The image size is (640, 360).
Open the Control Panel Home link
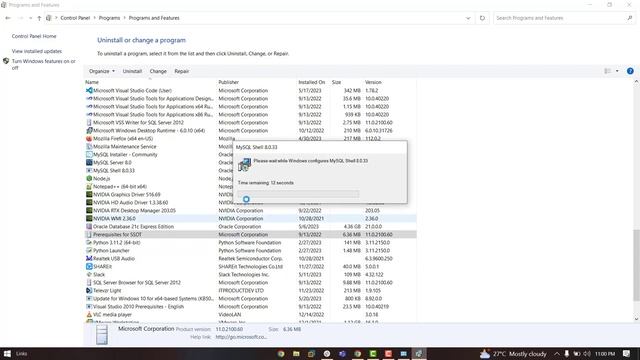tap(34, 36)
